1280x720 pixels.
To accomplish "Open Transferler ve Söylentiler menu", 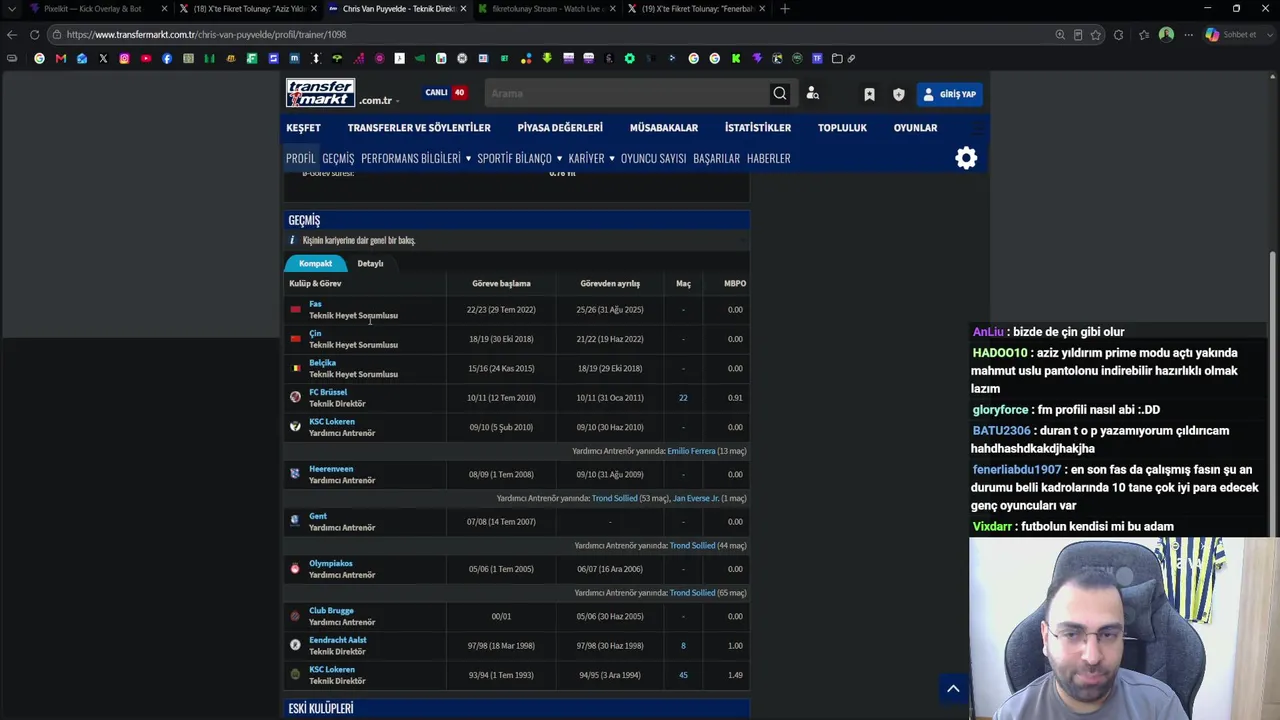I will [x=419, y=128].
